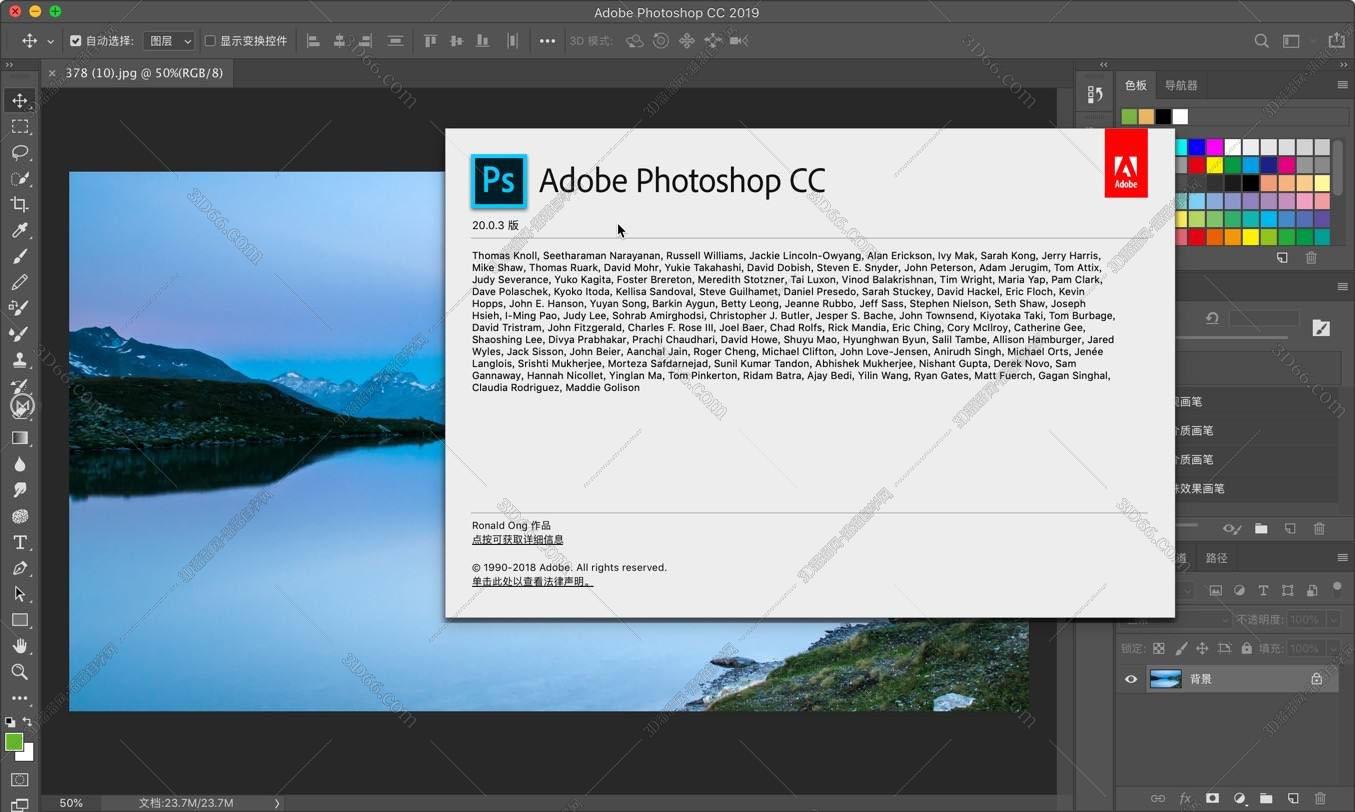The image size is (1355, 812).
Task: Toggle Quick Mask mode icon
Action: coord(20,780)
